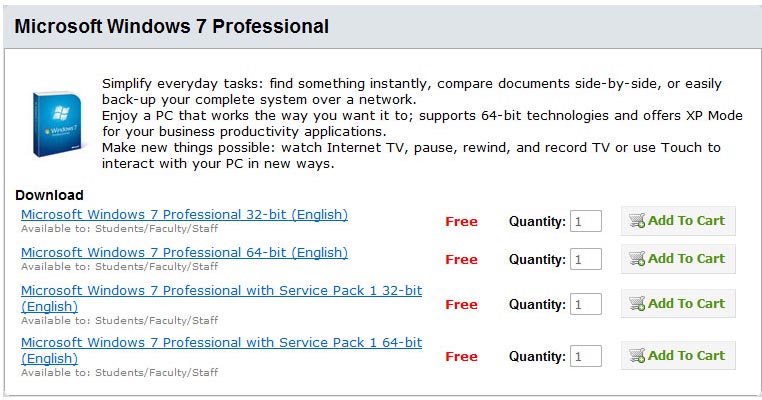This screenshot has width=762, height=400.
Task: Open Windows 7 Professional Service Pack 1 32-bit link
Action: [x=221, y=290]
